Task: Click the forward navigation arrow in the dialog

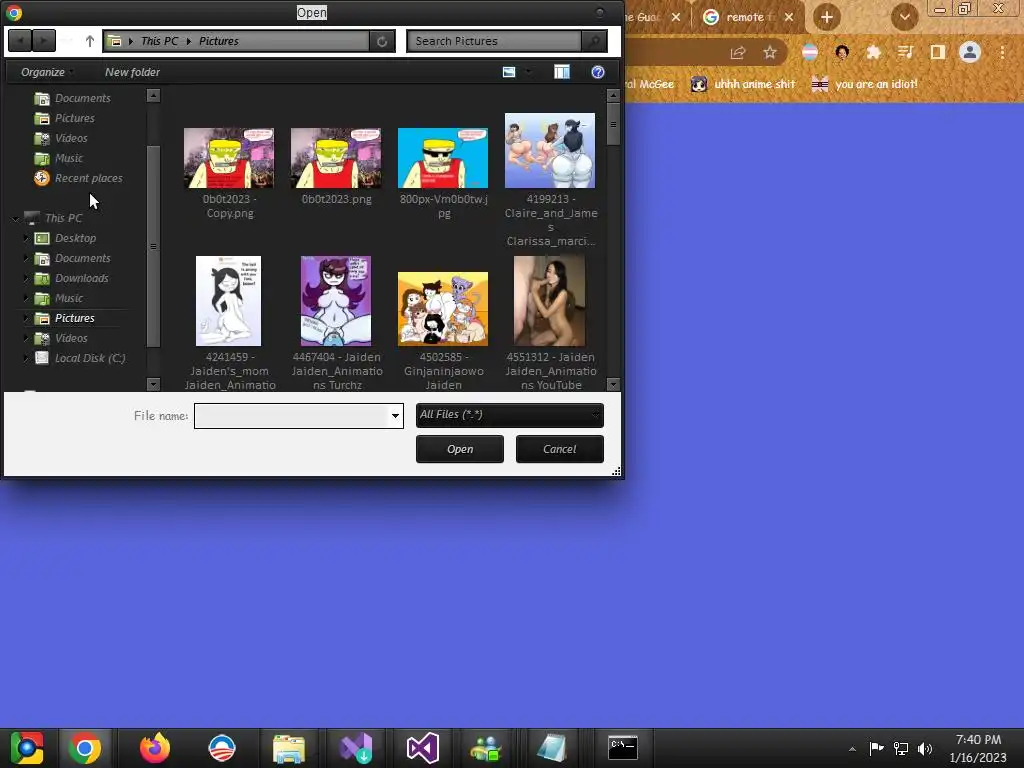Action: [x=44, y=41]
